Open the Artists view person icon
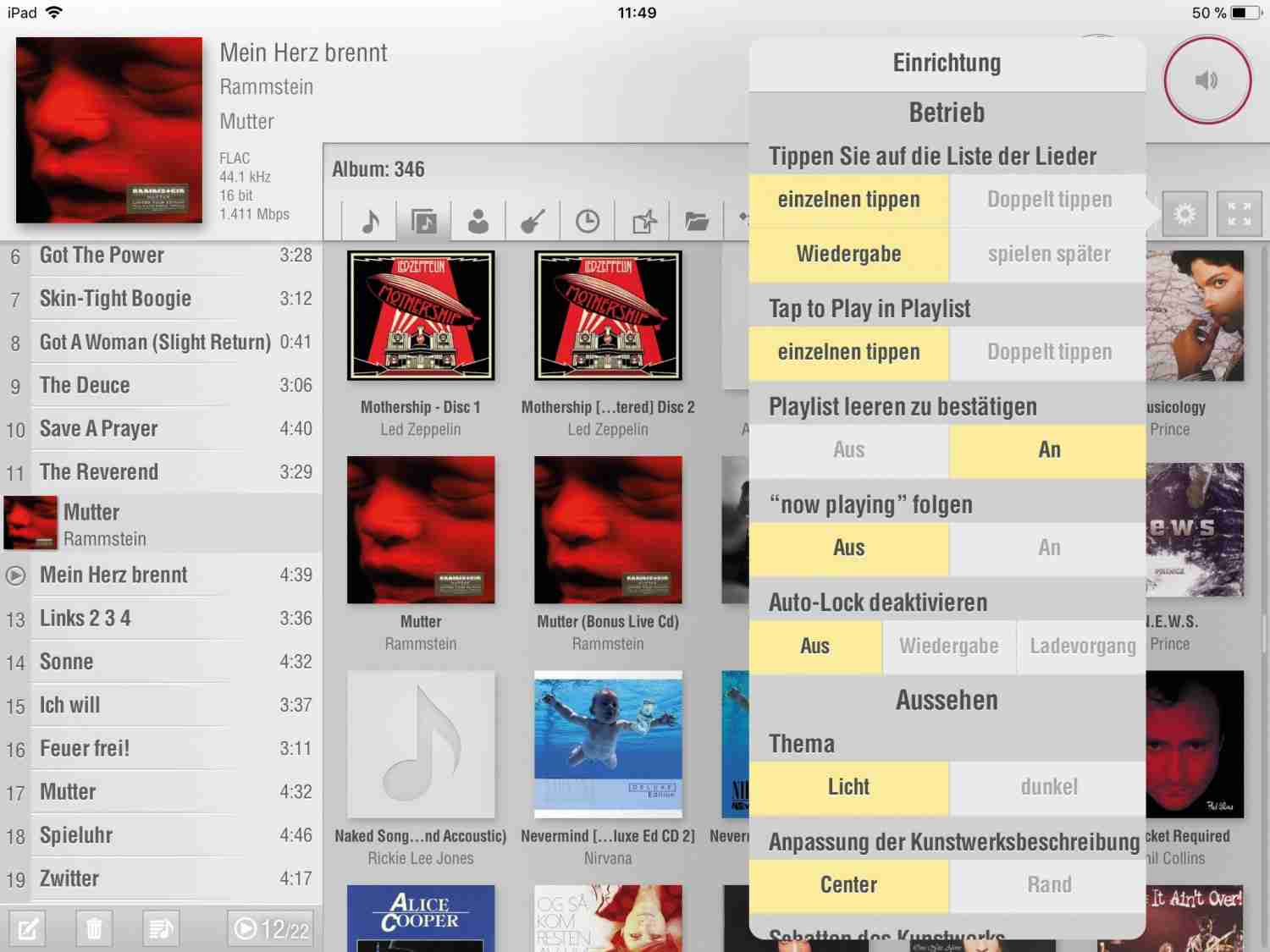The height and width of the screenshot is (952, 1270). (x=478, y=222)
